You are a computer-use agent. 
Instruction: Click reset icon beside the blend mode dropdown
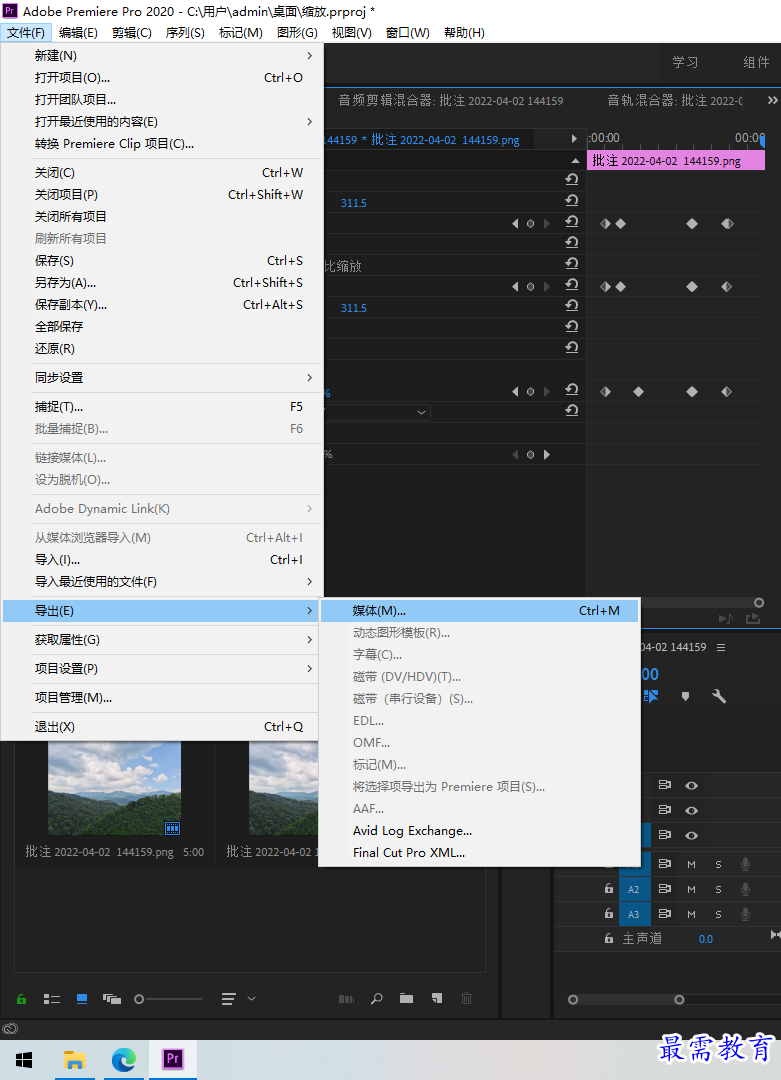pos(572,411)
